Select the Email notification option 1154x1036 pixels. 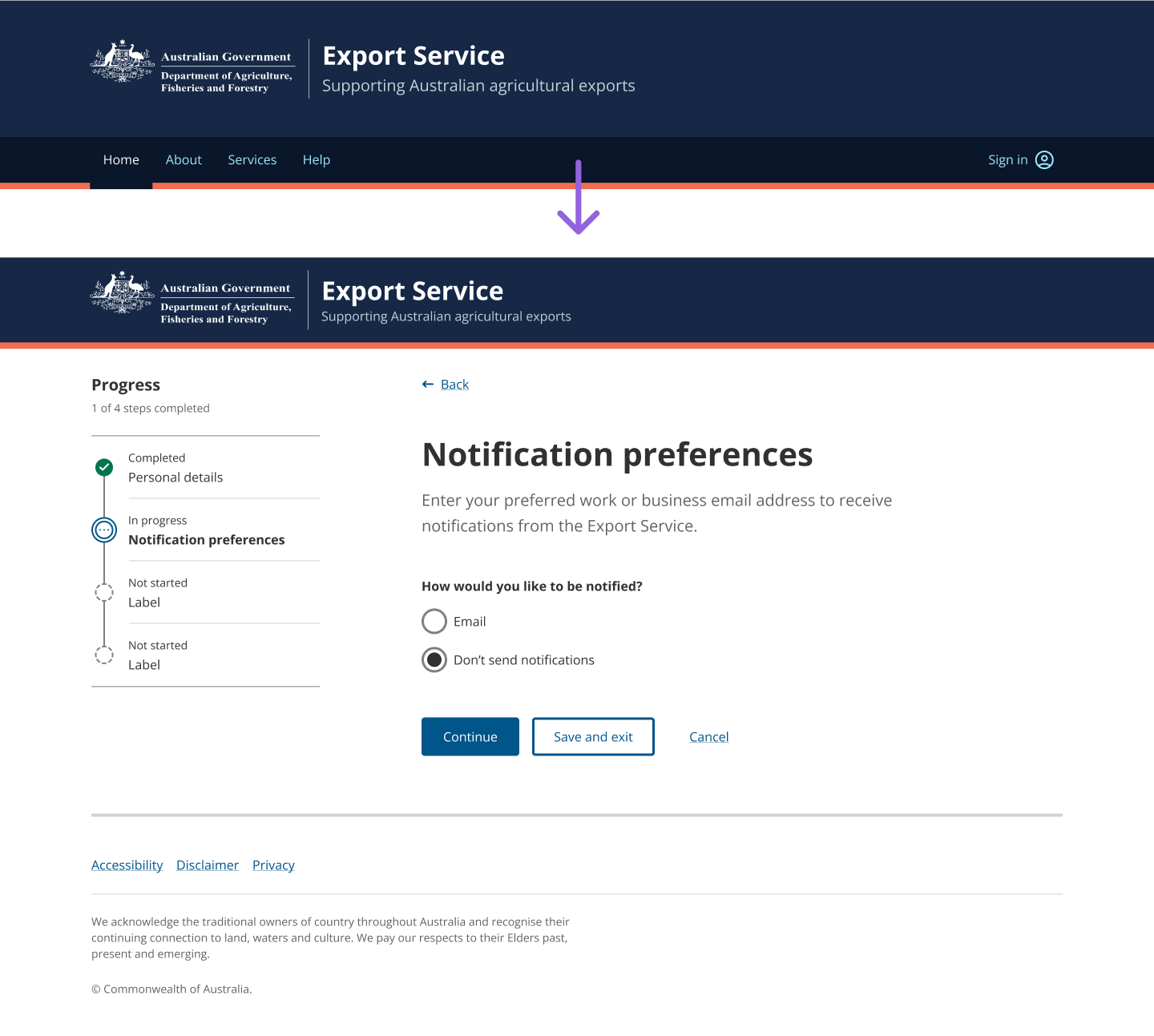[434, 621]
